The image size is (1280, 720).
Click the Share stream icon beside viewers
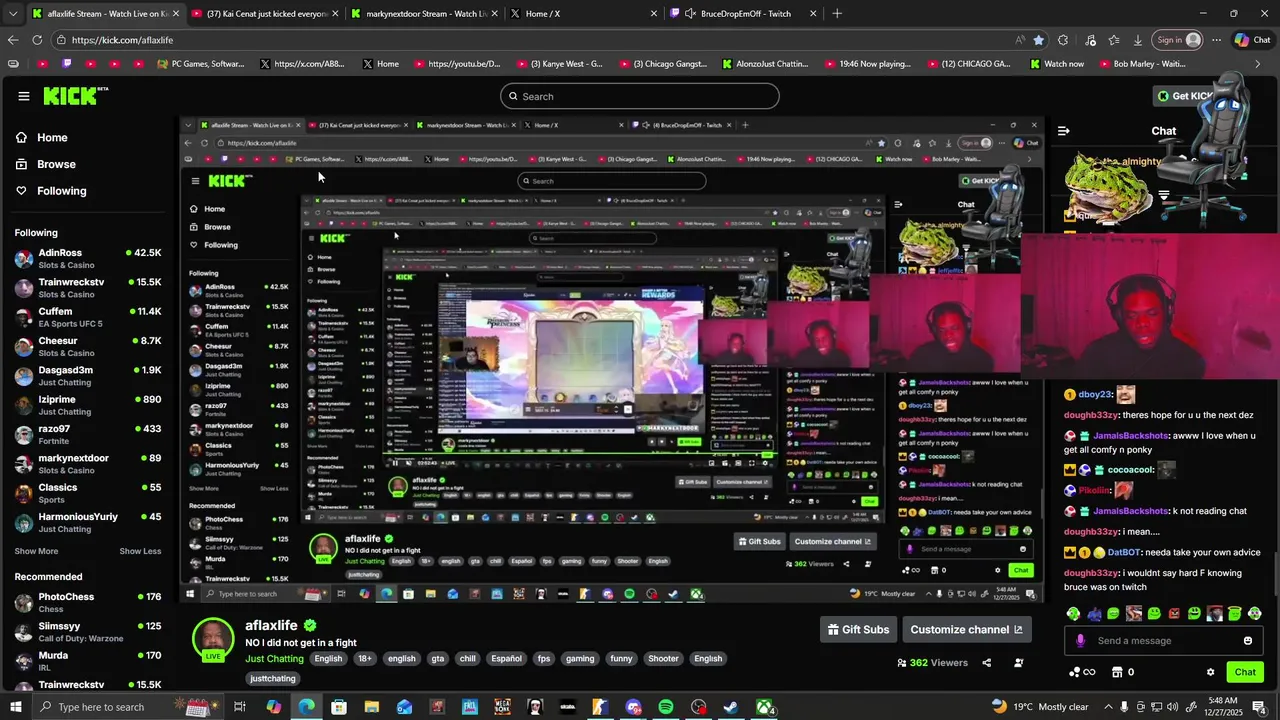(x=986, y=663)
